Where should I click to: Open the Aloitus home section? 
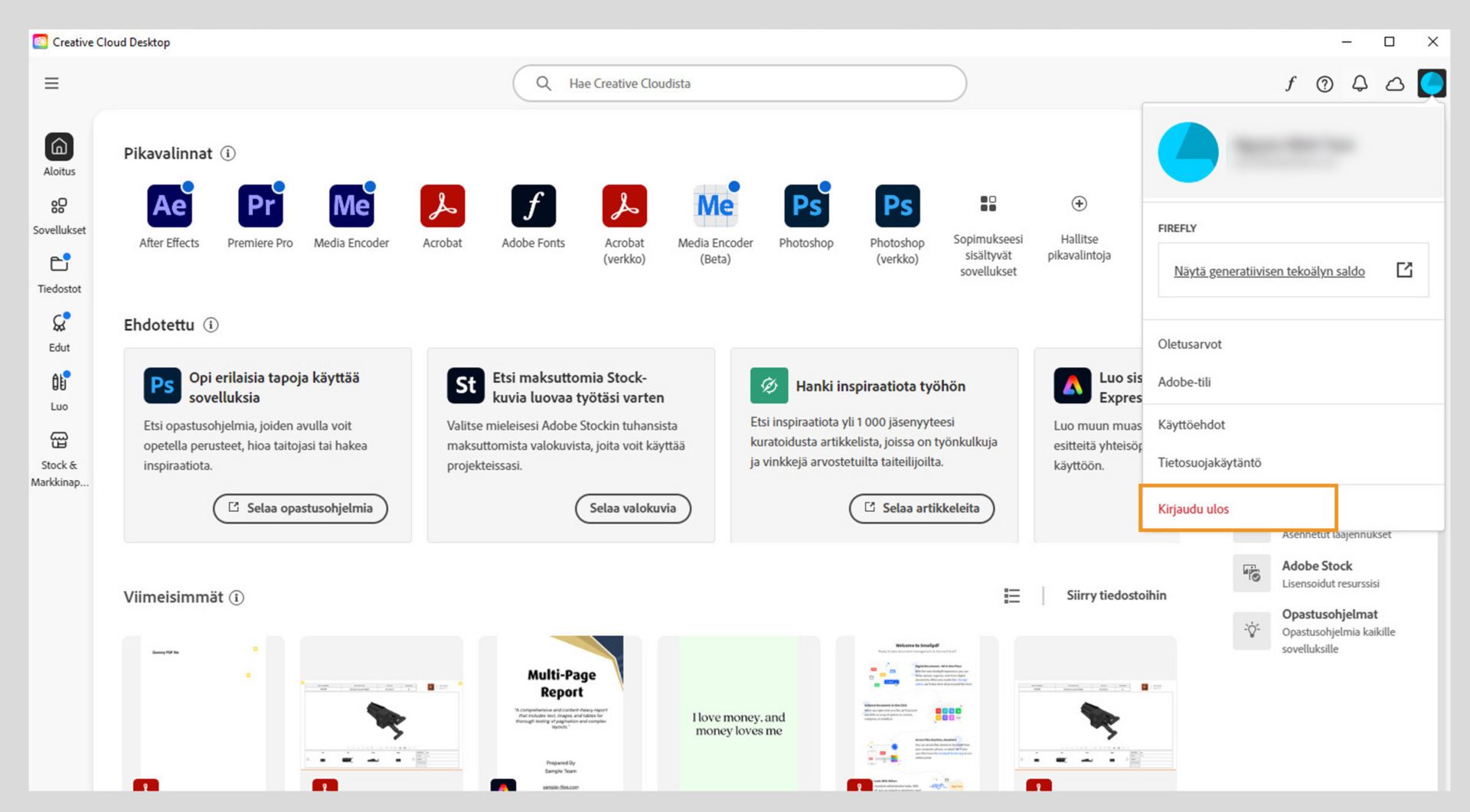pos(59,155)
